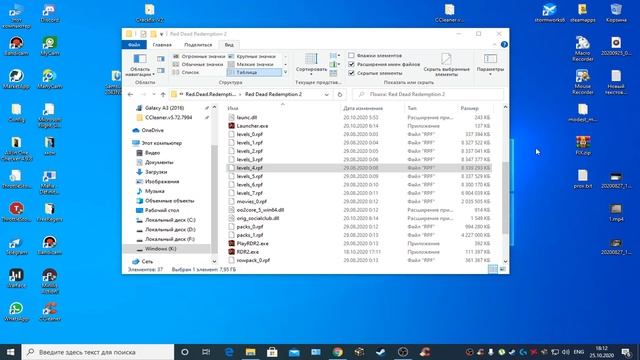Open recent locations dropdown arrow

coord(153,94)
